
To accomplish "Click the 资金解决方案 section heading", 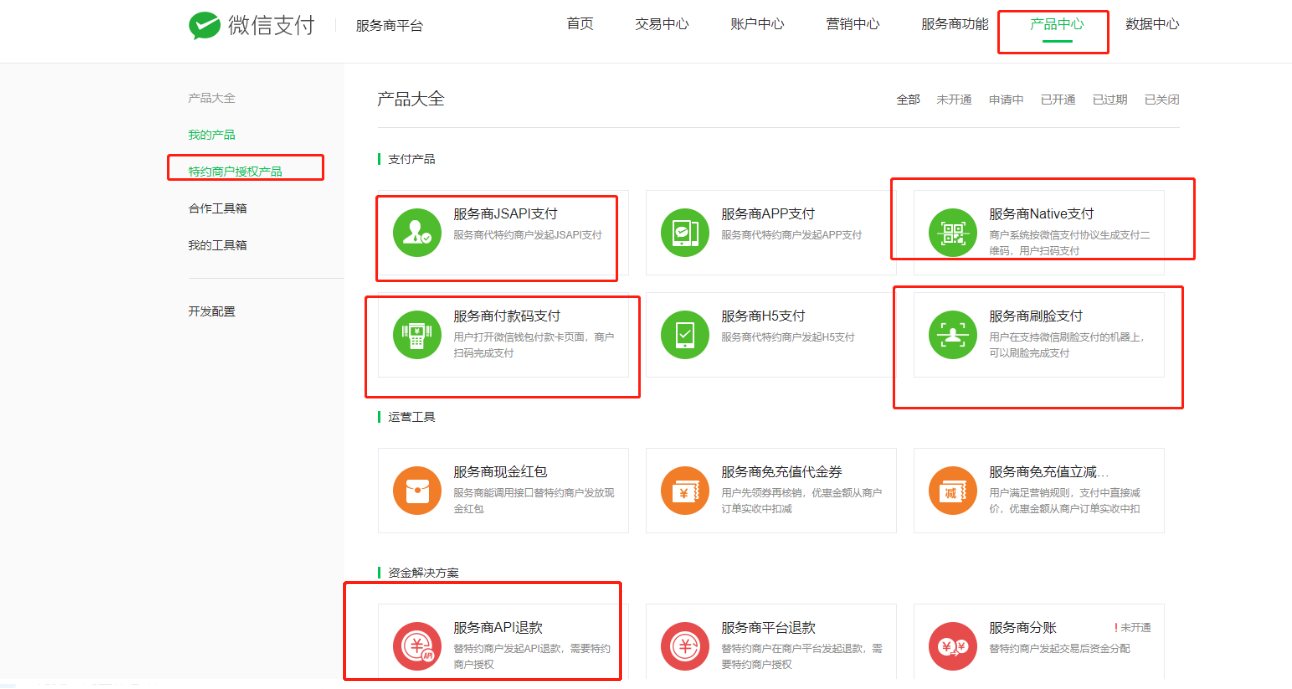I will point(423,573).
